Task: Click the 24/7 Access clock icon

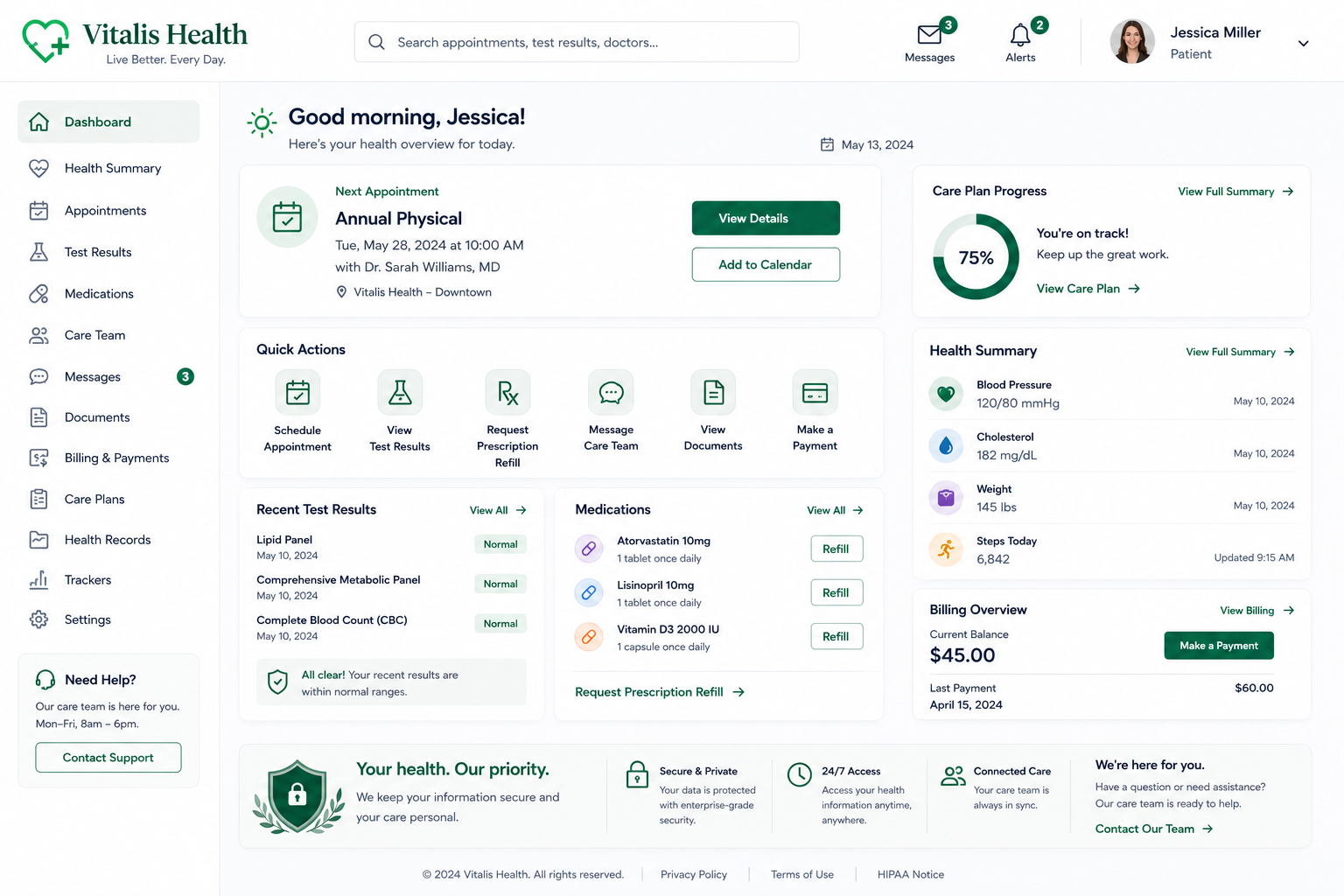Action: point(800,774)
